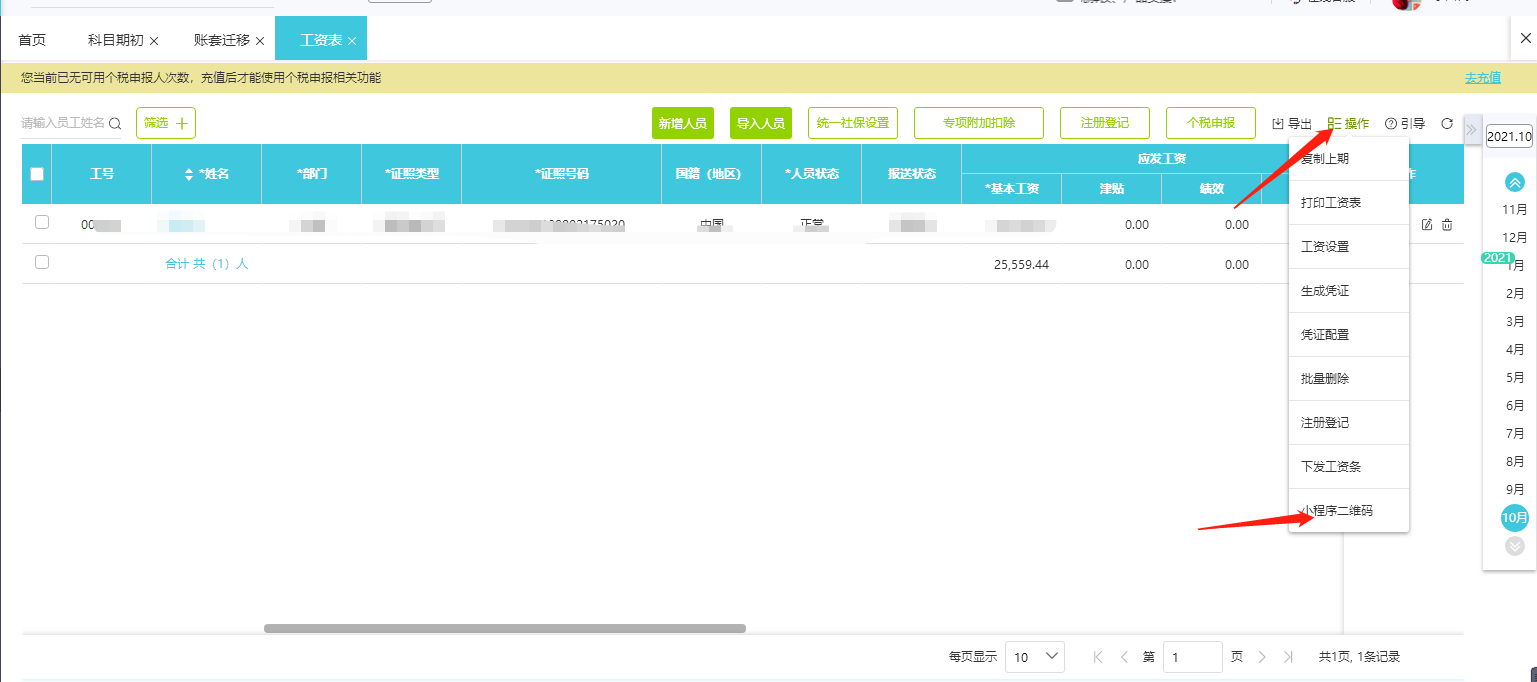The image size is (1537, 682).
Task: Click the refresh icon in toolbar
Action: pyautogui.click(x=1446, y=124)
